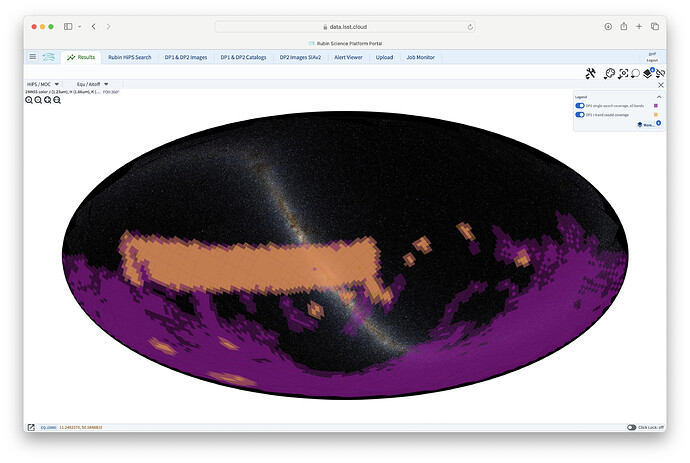The width and height of the screenshot is (690, 463).
Task: Click the data.lsst.cloud address bar
Action: tap(345, 27)
